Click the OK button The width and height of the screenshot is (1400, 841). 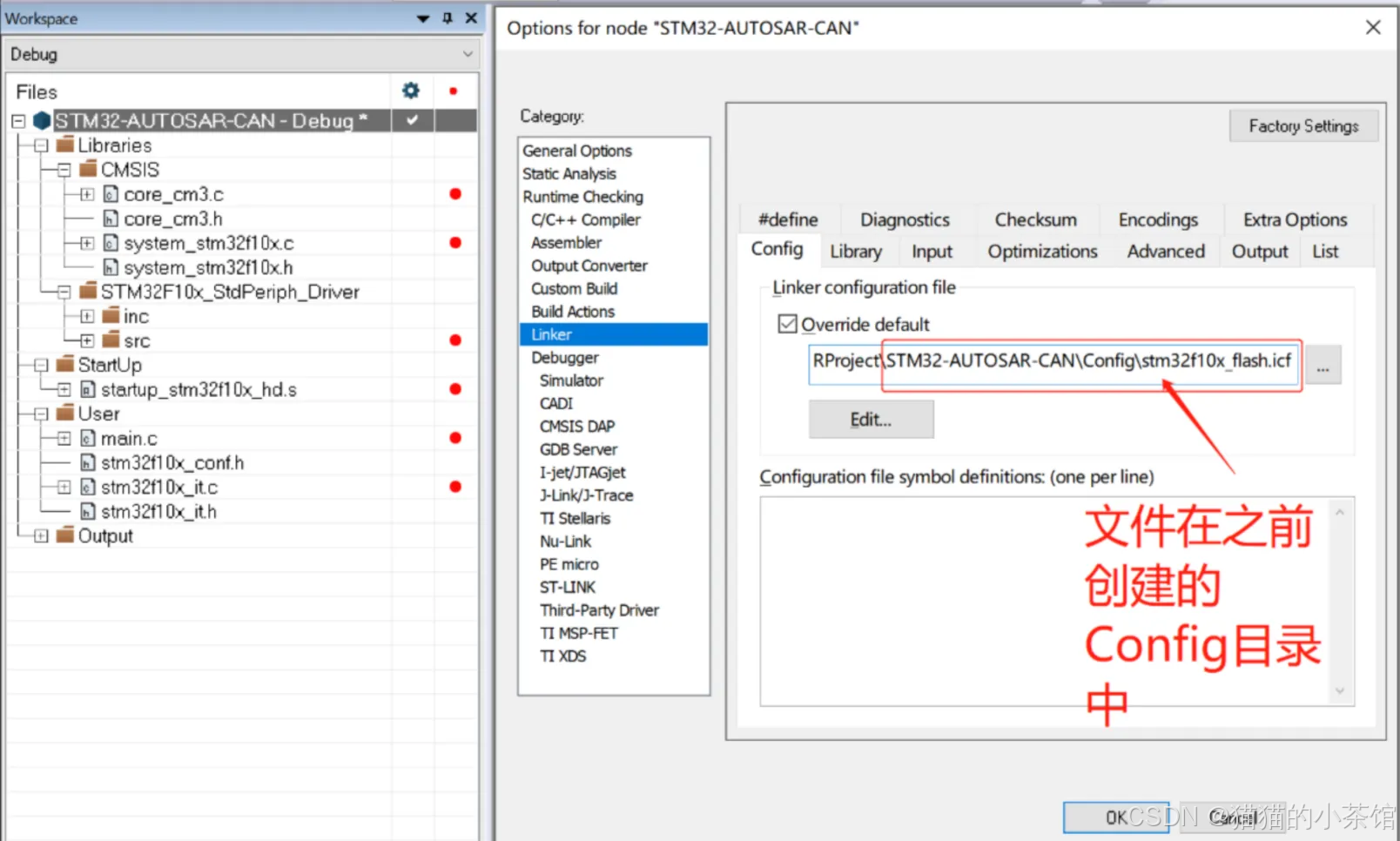click(1116, 817)
